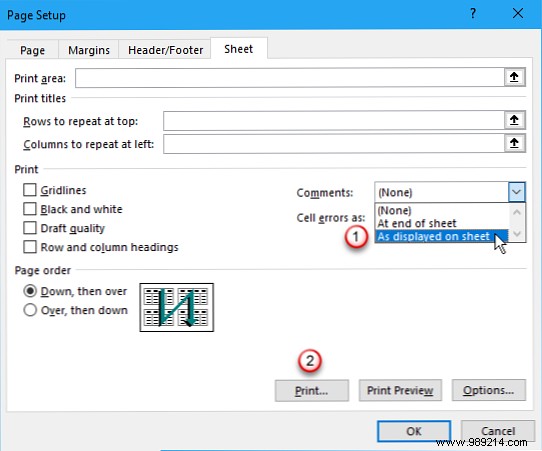Click the Help question mark icon
Image resolution: width=542 pixels, height=451 pixels.
[473, 14]
